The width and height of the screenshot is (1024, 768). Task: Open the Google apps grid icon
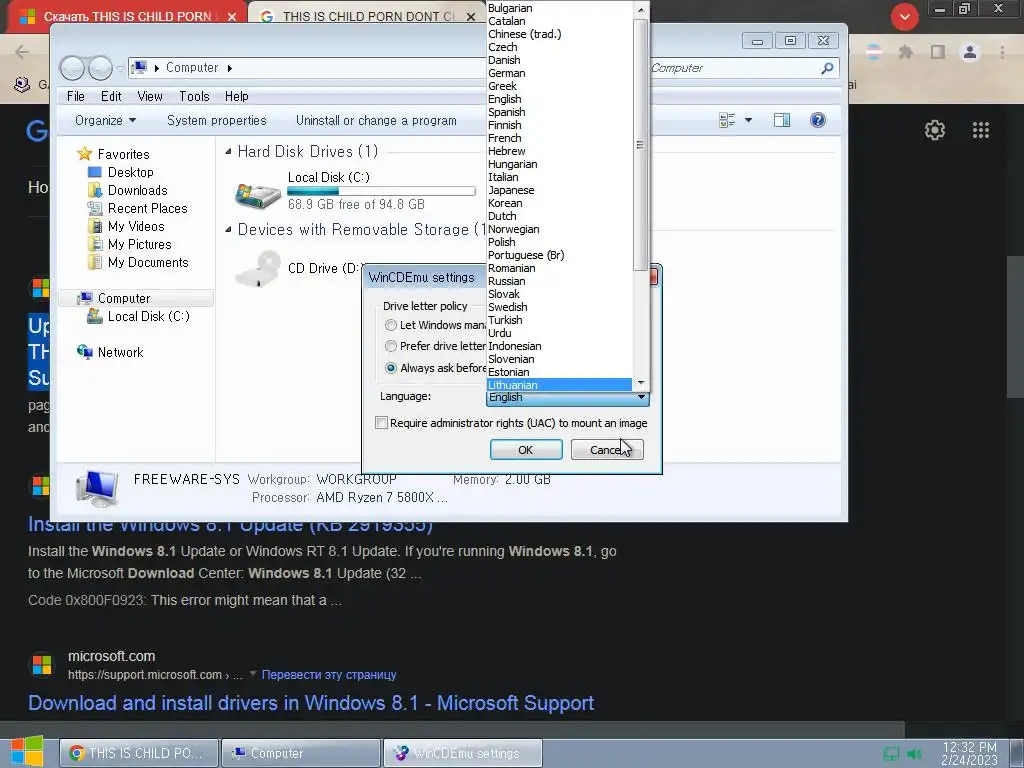tap(981, 130)
